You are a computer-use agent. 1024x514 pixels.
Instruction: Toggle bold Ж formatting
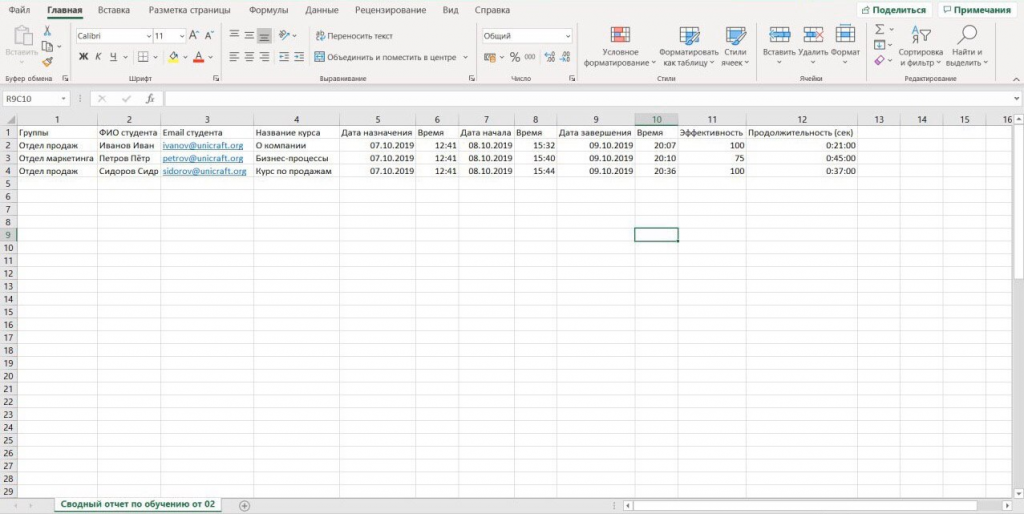(x=83, y=57)
